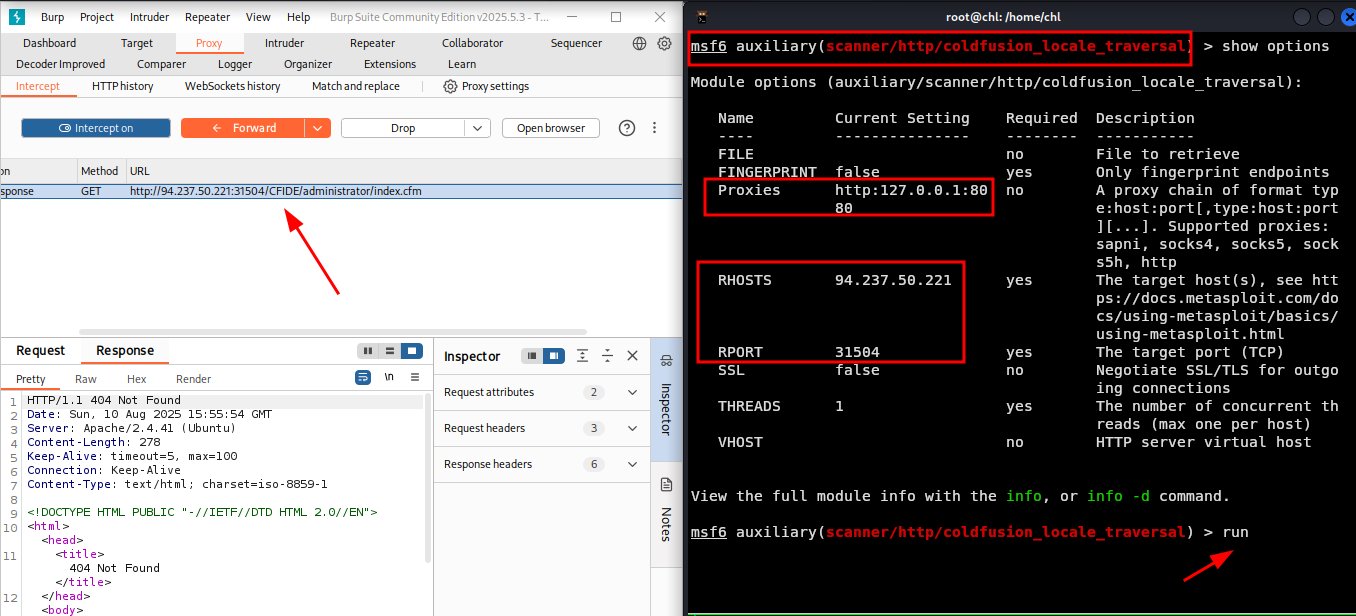Open the View menu
This screenshot has height=616, width=1356.
(x=258, y=17)
